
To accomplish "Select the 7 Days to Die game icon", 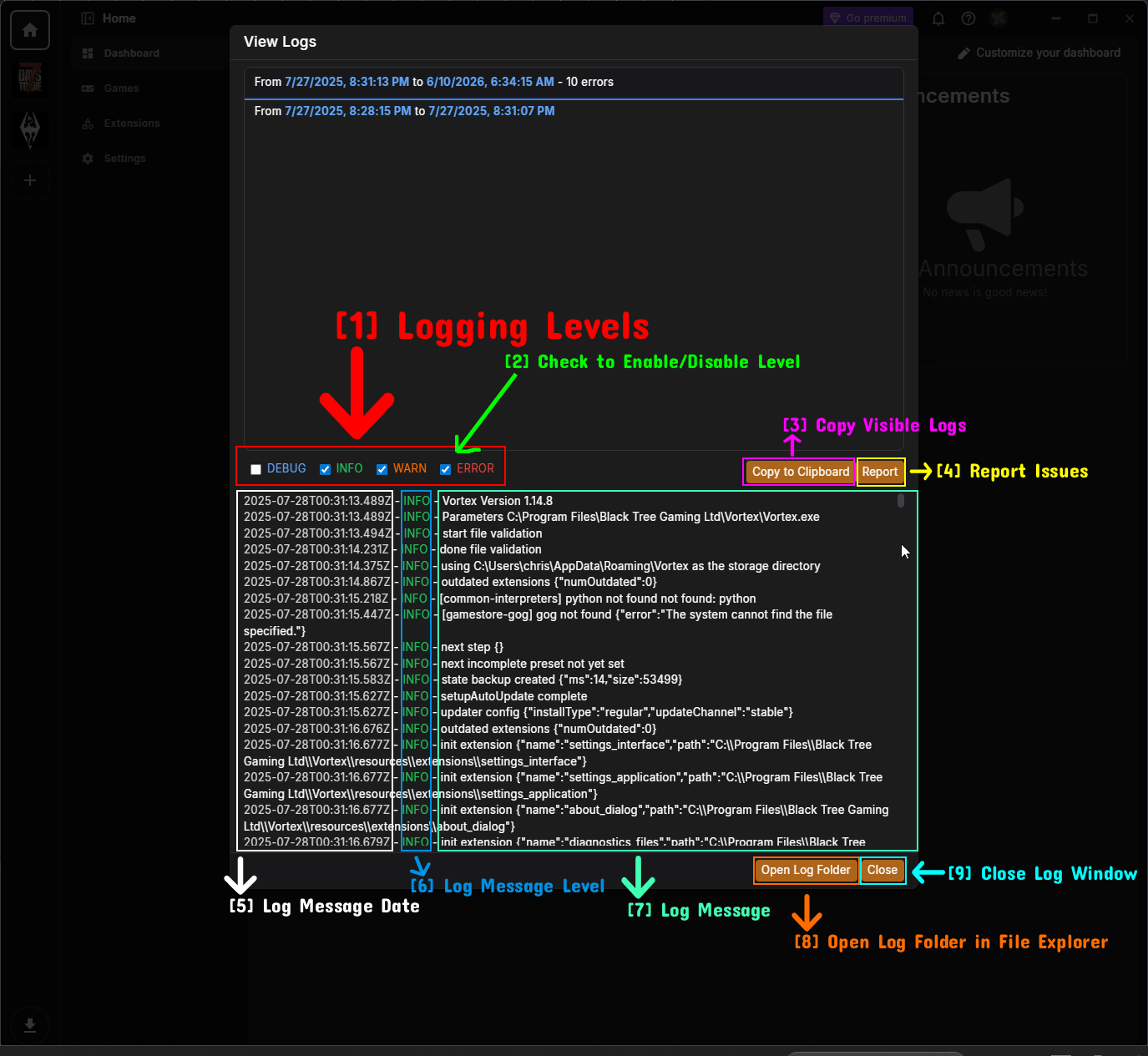I will pos(30,80).
